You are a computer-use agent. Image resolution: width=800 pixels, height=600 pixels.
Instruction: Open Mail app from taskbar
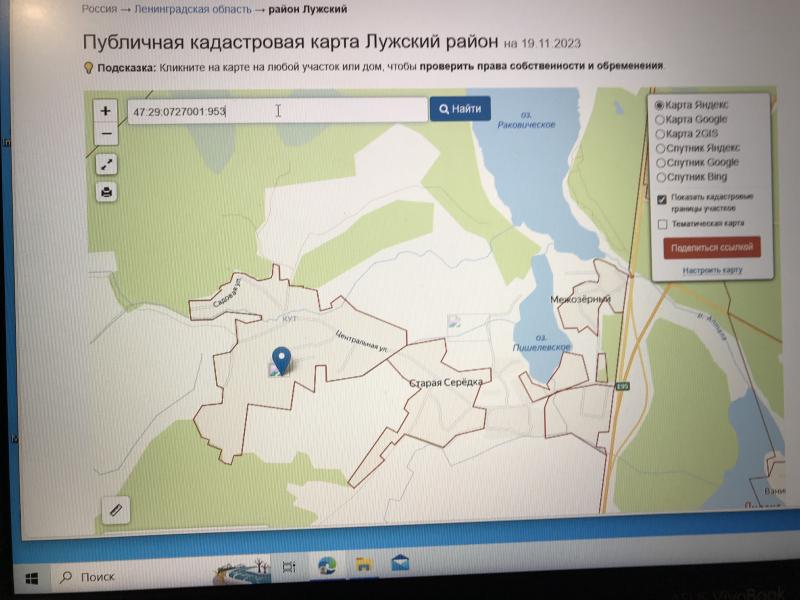point(400,563)
